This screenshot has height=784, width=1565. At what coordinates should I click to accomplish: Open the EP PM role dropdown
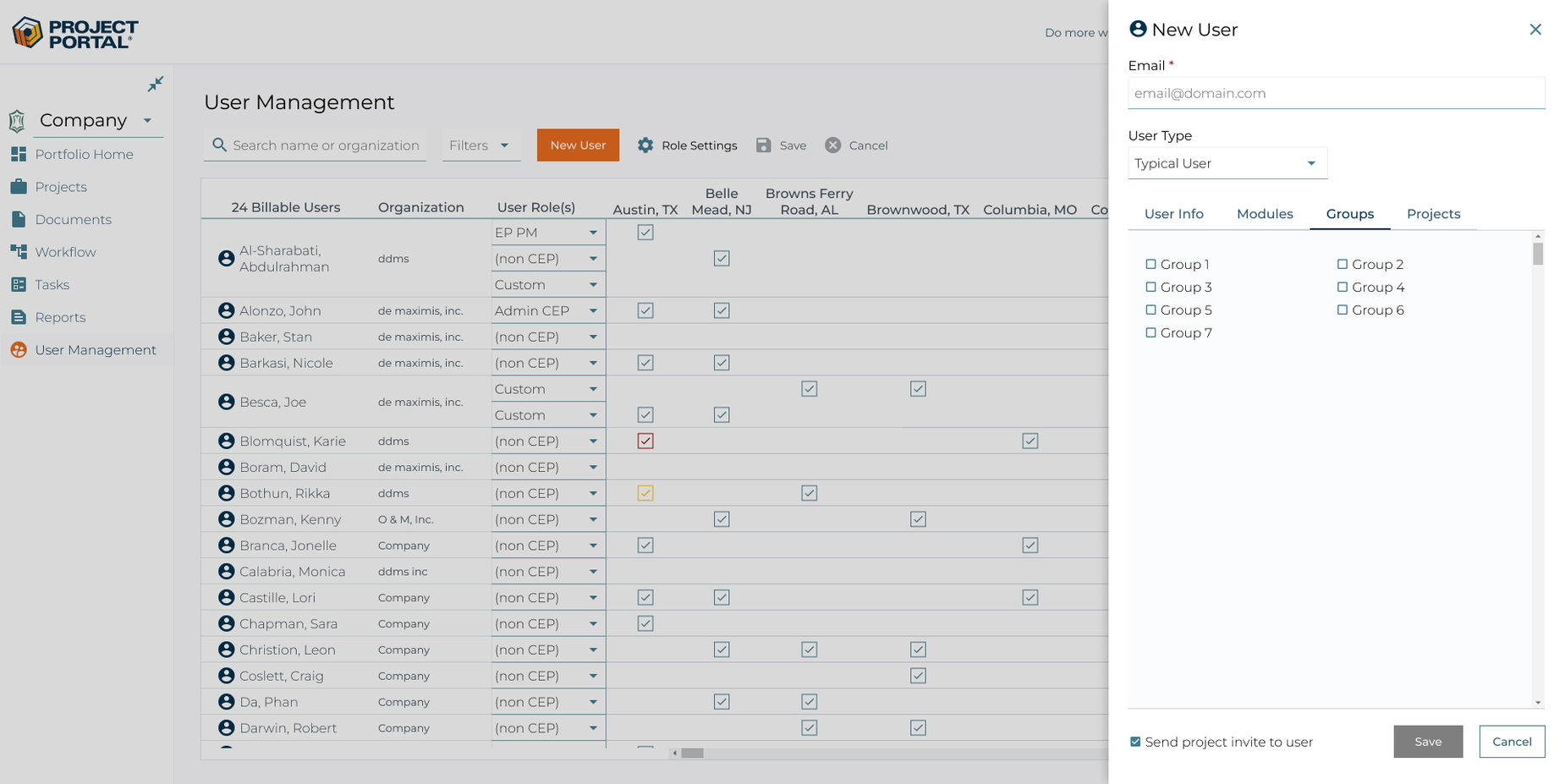(547, 233)
